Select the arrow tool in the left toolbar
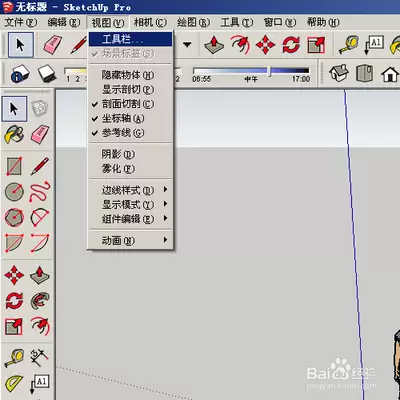The width and height of the screenshot is (400, 400). click(x=14, y=109)
